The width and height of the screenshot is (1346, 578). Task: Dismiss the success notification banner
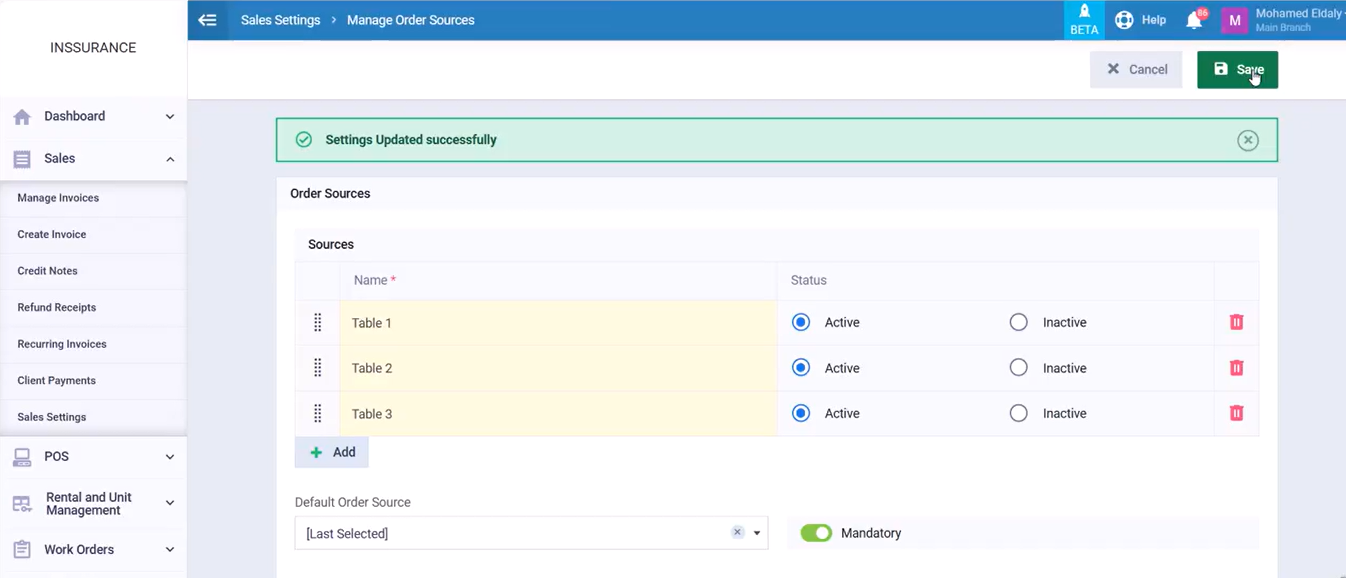click(x=1247, y=140)
